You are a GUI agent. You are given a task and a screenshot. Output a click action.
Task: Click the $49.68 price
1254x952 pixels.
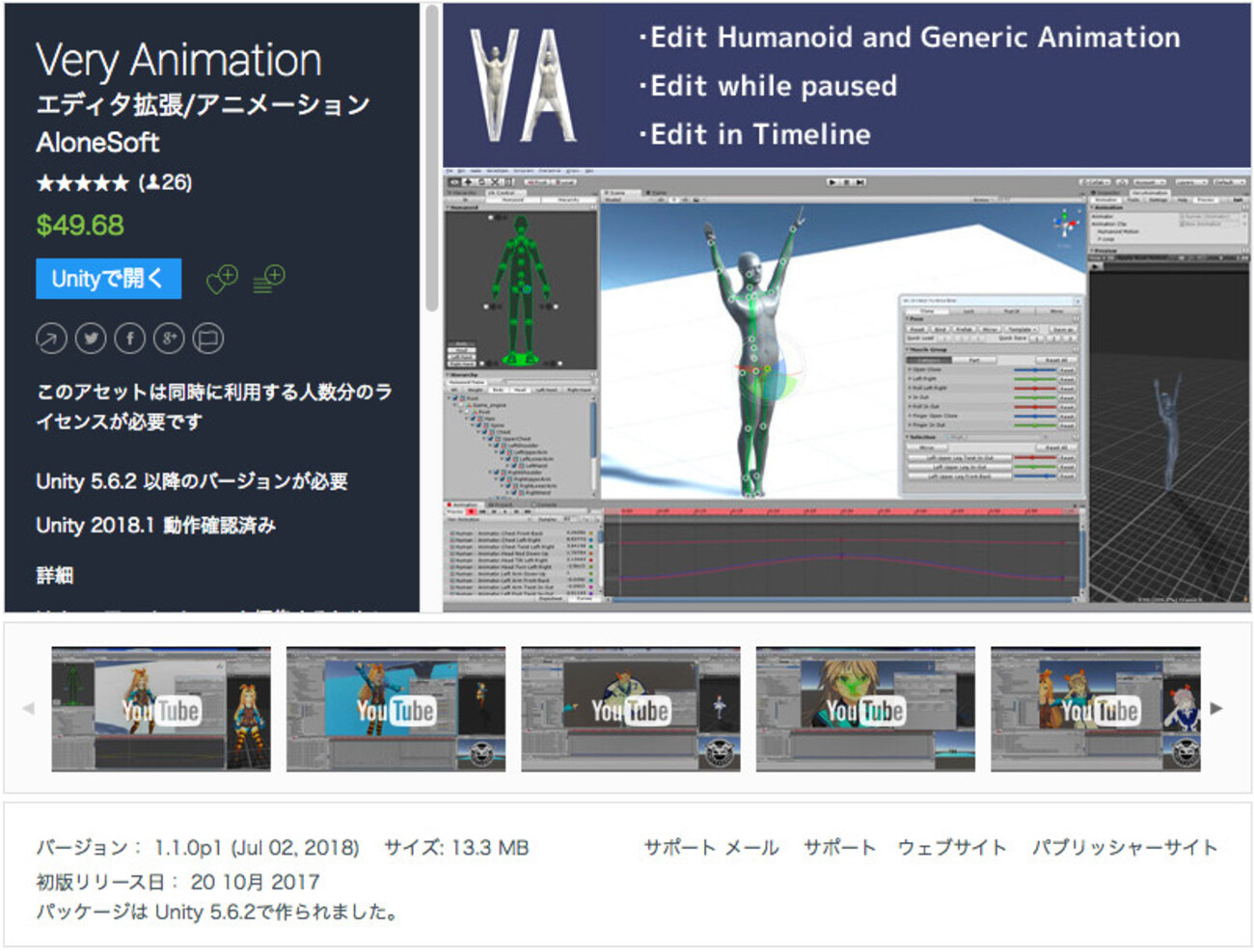pos(80,226)
